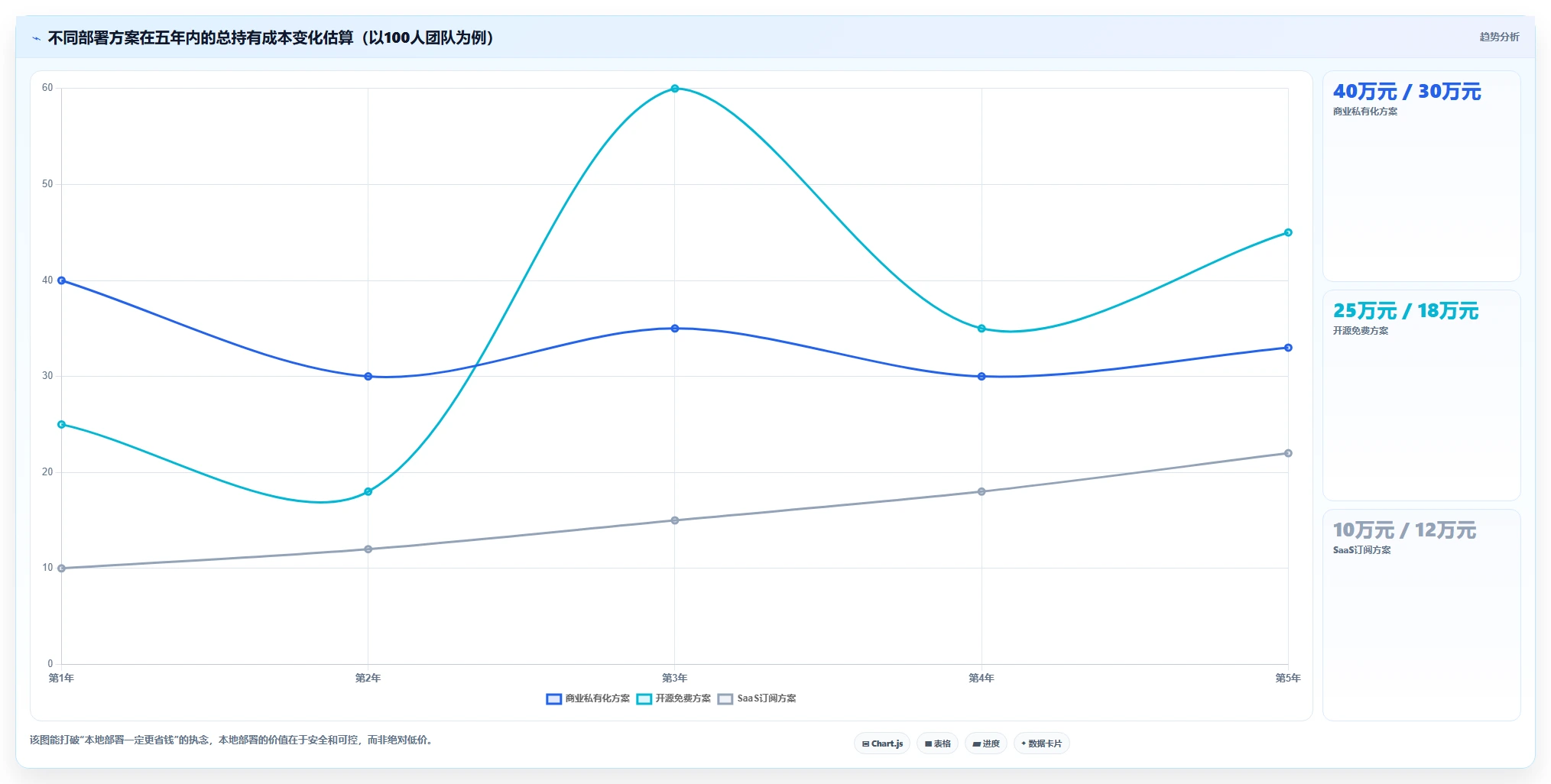The width and height of the screenshot is (1551, 784).
Task: Click the y-axis label 20
Action: point(47,472)
